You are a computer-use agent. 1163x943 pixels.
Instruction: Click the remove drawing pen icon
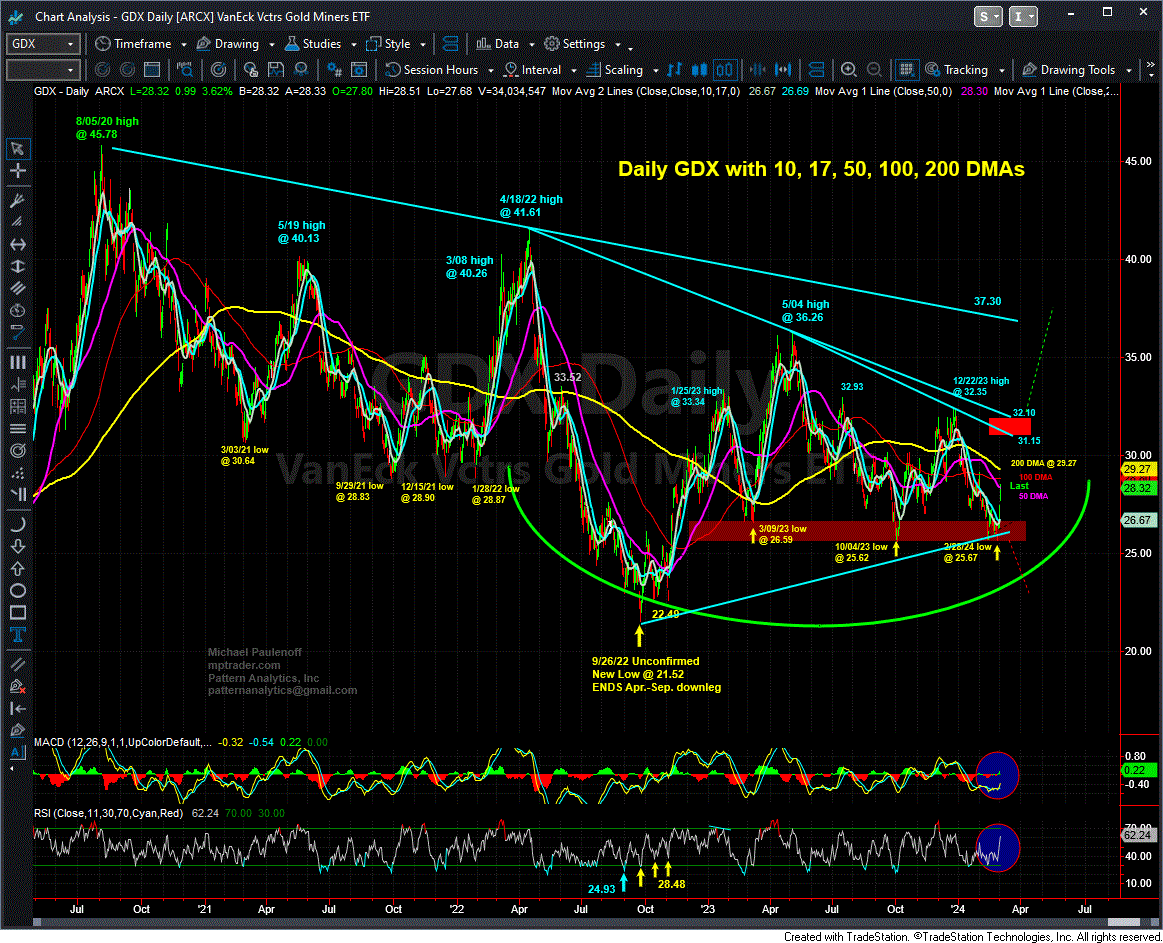click(17, 686)
